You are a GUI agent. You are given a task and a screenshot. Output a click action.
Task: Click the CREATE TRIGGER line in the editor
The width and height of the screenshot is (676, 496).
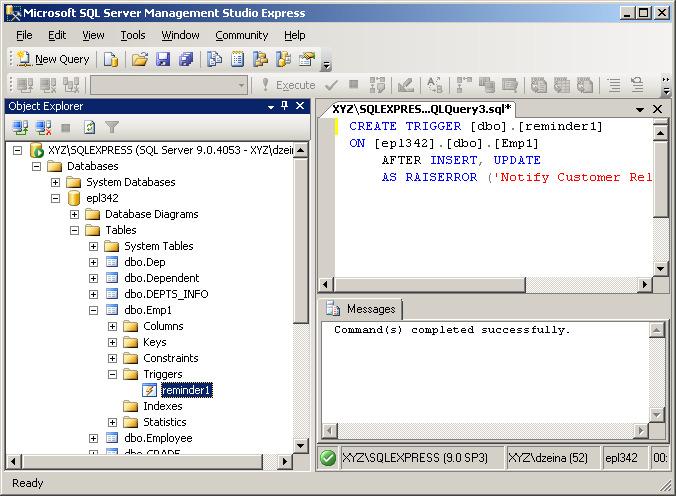[x=476, y=126]
